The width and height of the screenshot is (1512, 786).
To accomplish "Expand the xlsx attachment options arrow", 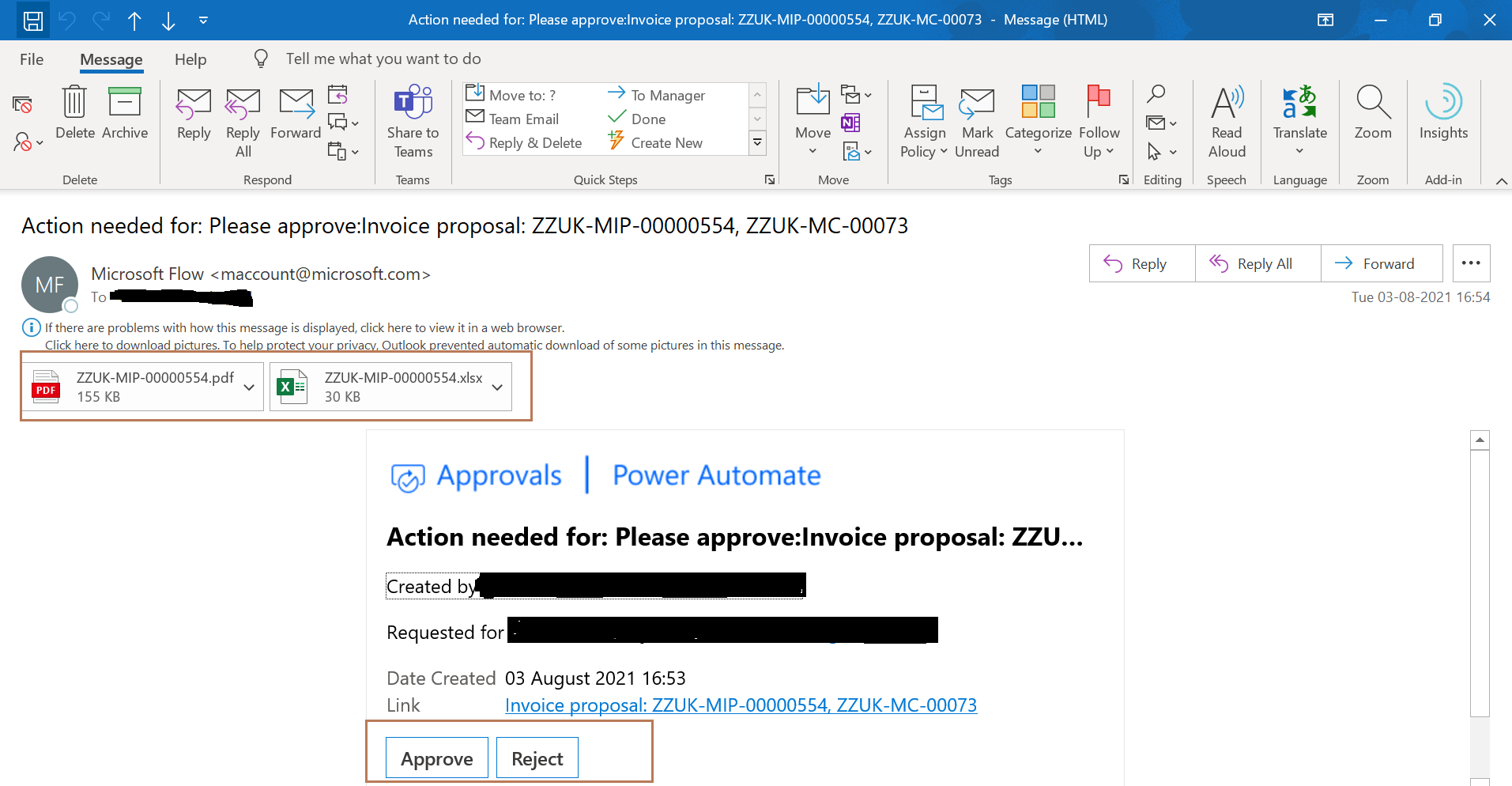I will [x=497, y=387].
